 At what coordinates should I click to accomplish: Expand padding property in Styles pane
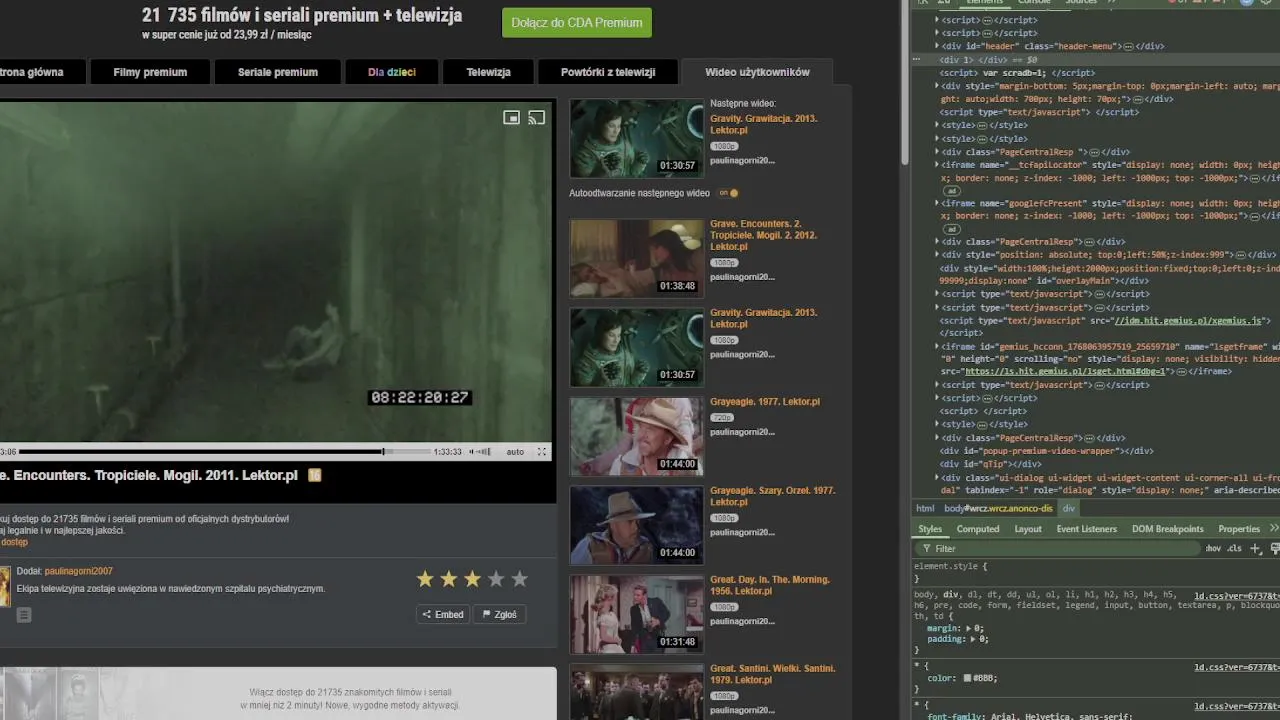click(974, 639)
